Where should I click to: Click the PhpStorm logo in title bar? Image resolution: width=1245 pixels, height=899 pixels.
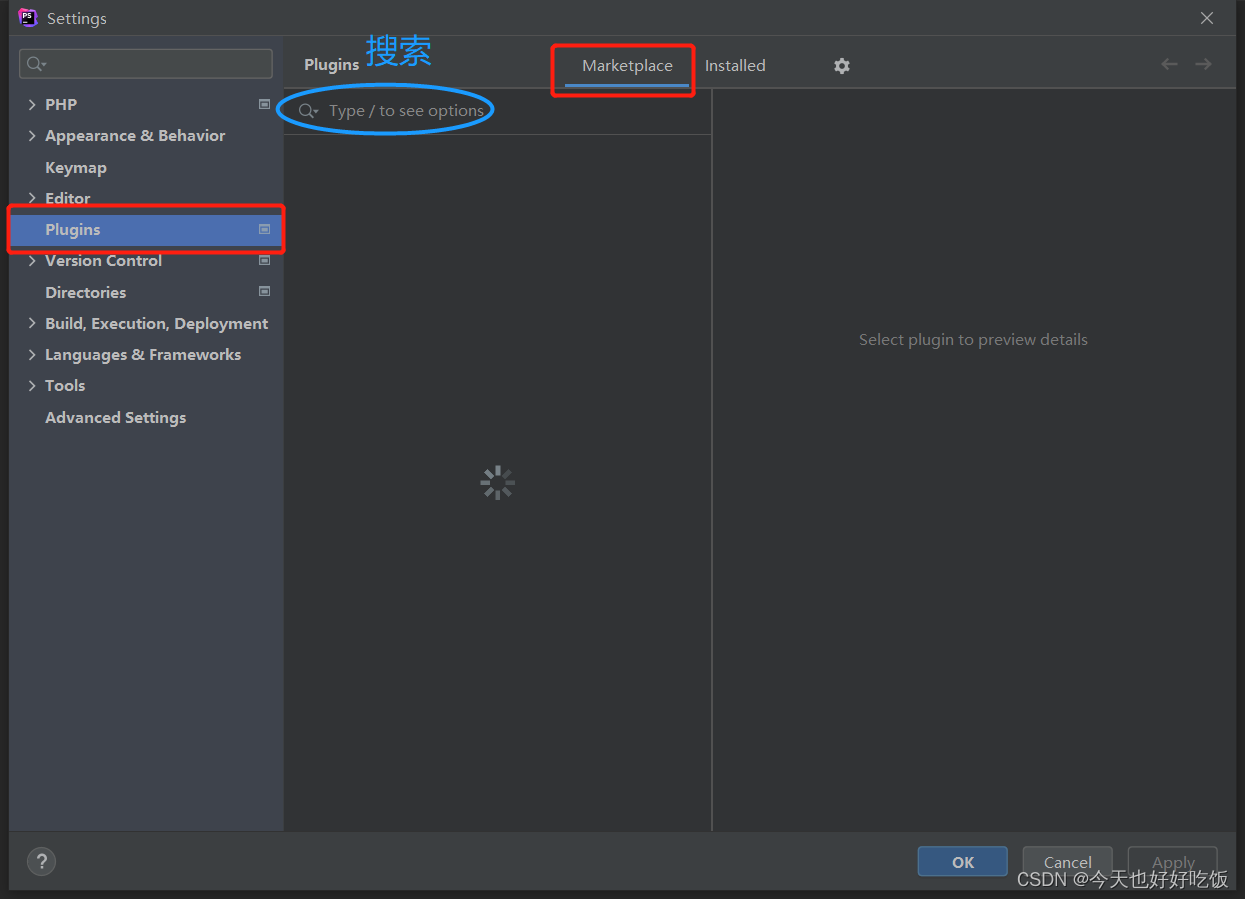pos(28,18)
